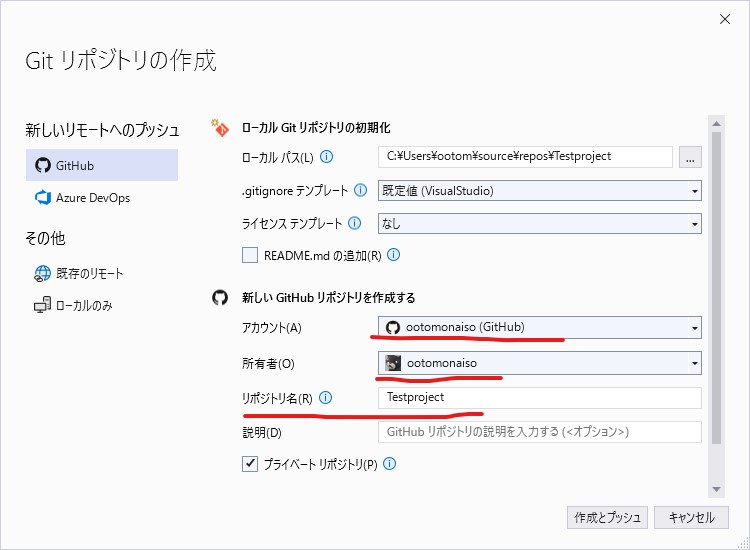The height and width of the screenshot is (550, 750).
Task: Choose ローカルのみ in the sidebar
Action: click(x=84, y=305)
